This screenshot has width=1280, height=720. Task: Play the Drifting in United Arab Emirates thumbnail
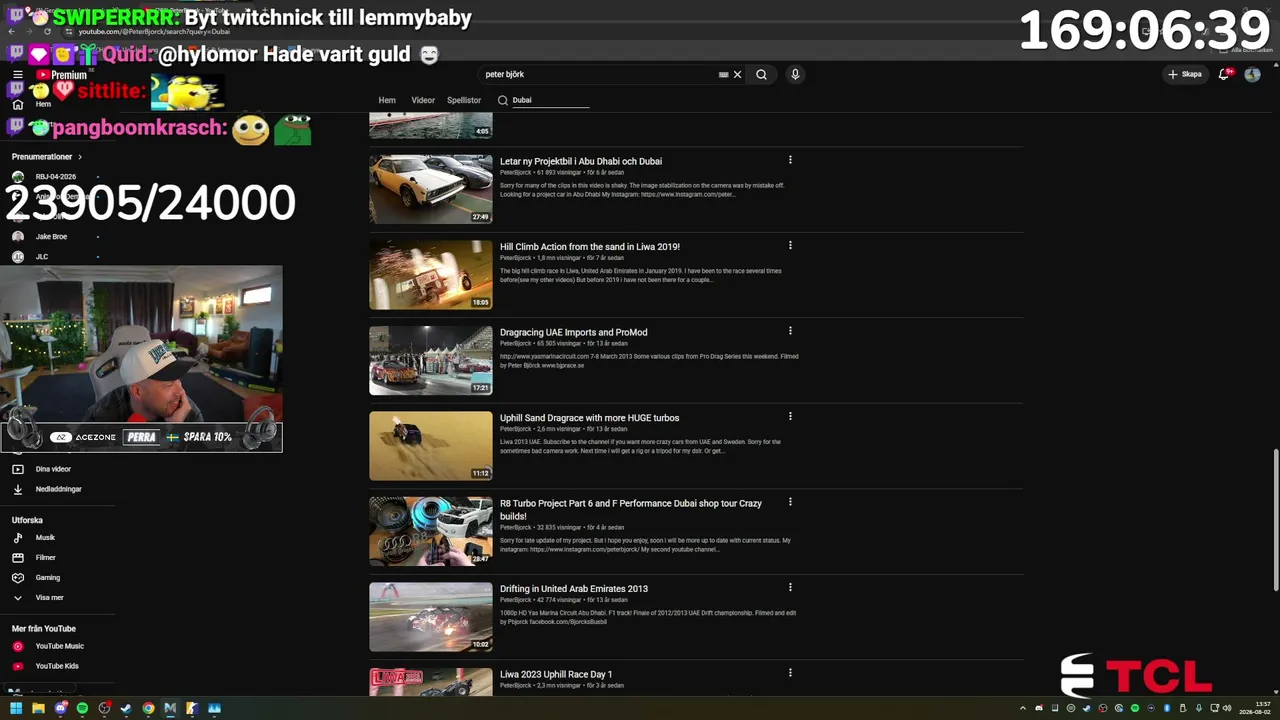pyautogui.click(x=431, y=617)
